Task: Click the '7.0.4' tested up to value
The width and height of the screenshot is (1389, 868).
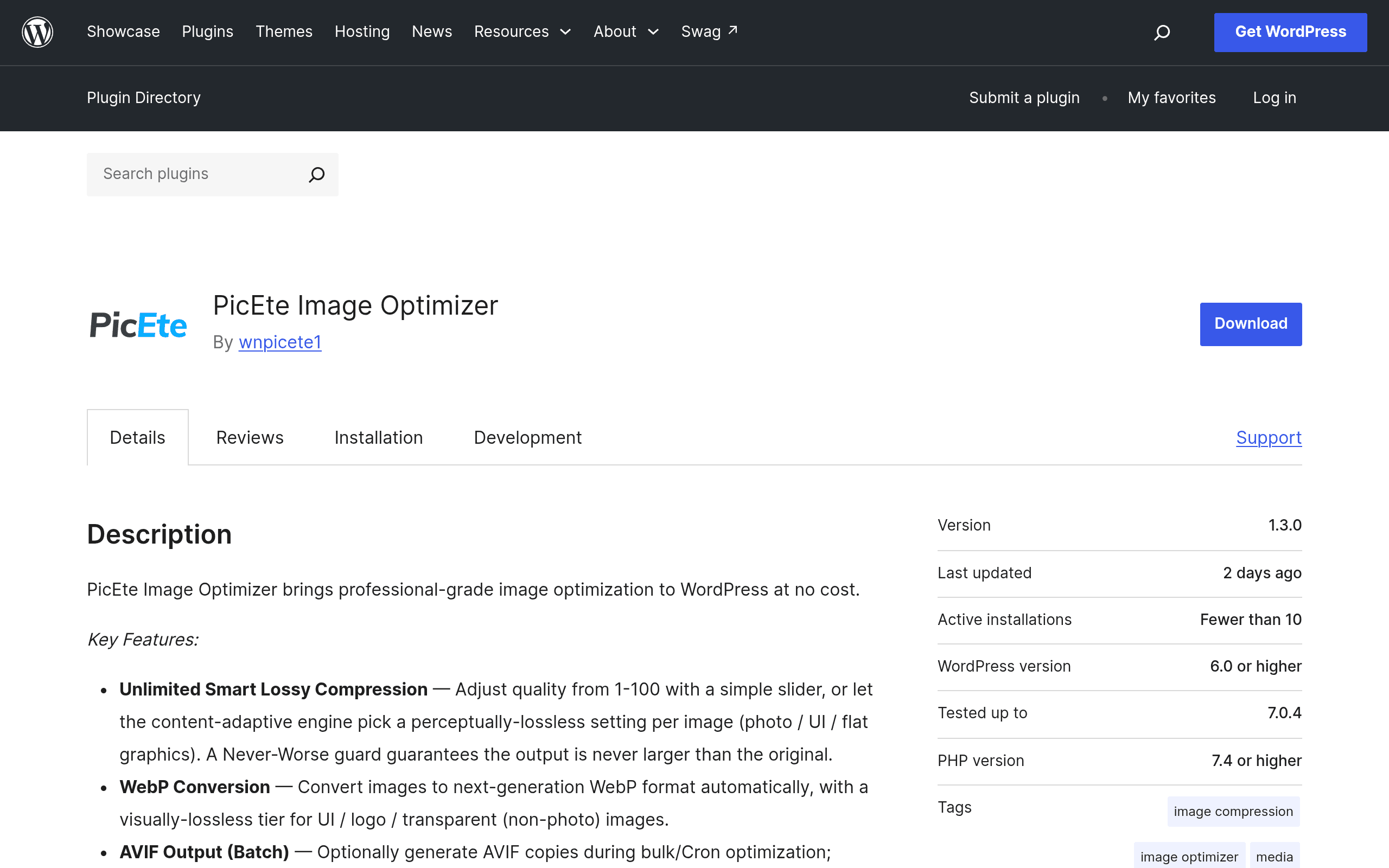Action: pos(1284,712)
